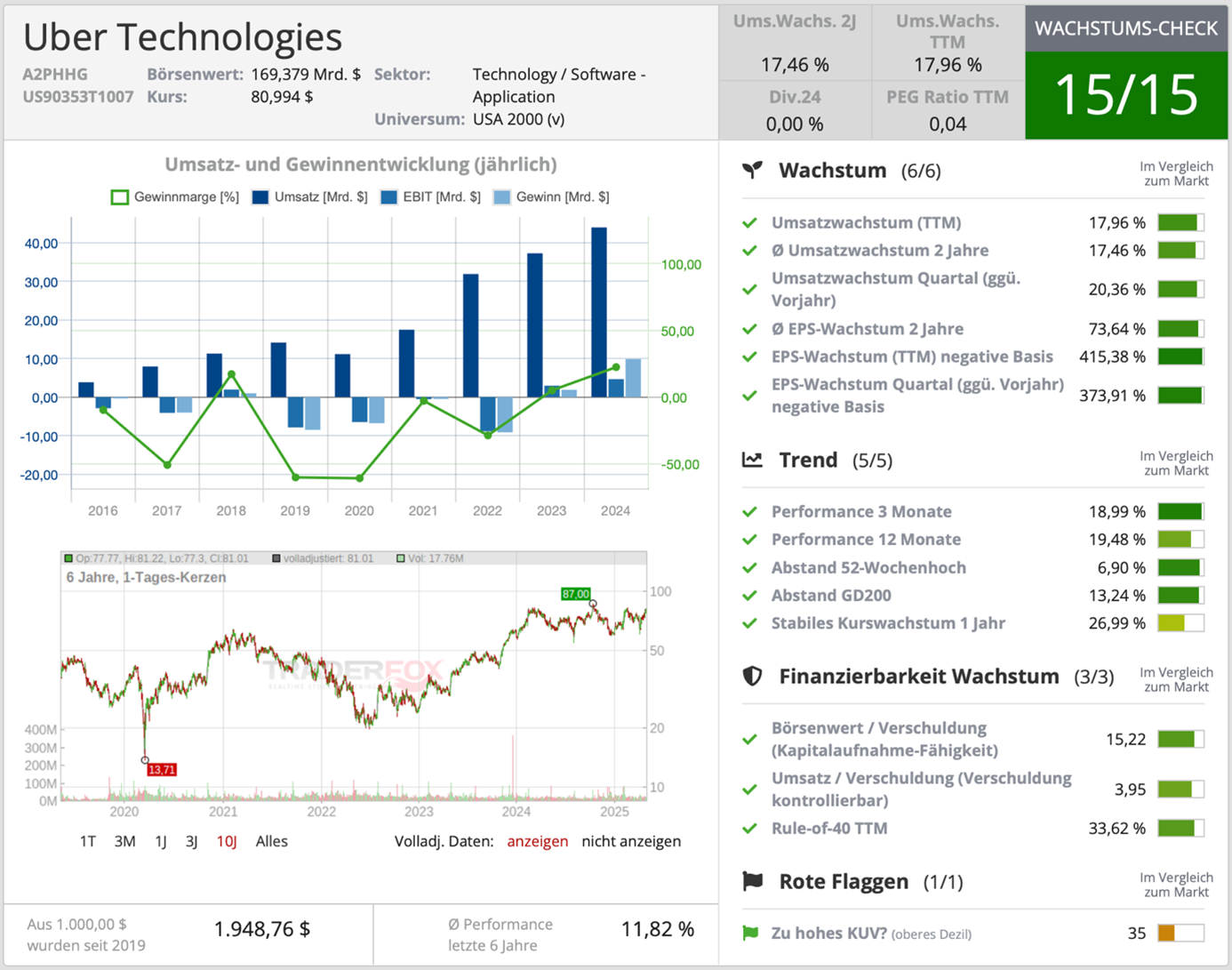Click the PEG Ratio TTM 0,04 cell

(948, 110)
